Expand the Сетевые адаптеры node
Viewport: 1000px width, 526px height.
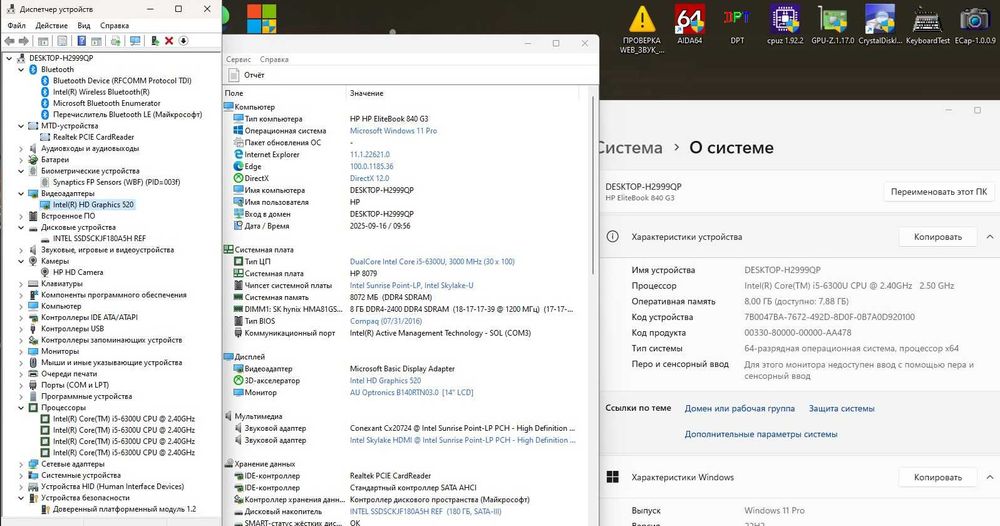20,464
